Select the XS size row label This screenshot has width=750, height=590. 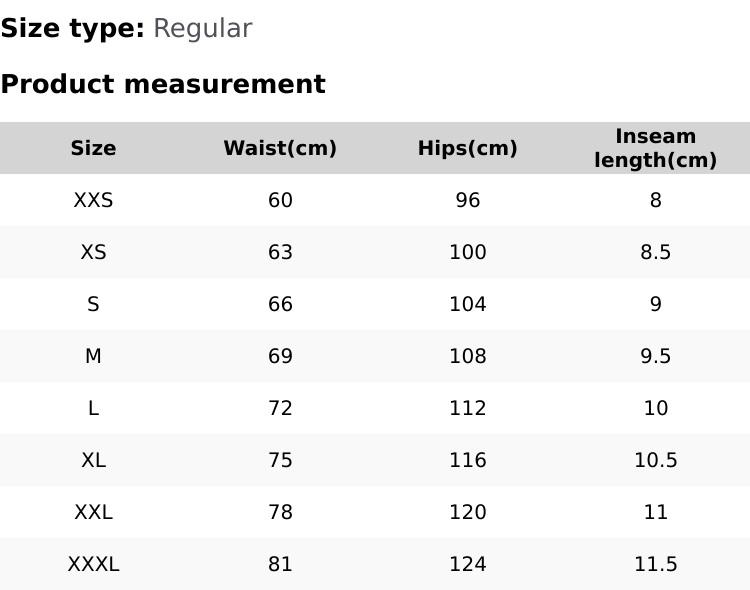(93, 252)
